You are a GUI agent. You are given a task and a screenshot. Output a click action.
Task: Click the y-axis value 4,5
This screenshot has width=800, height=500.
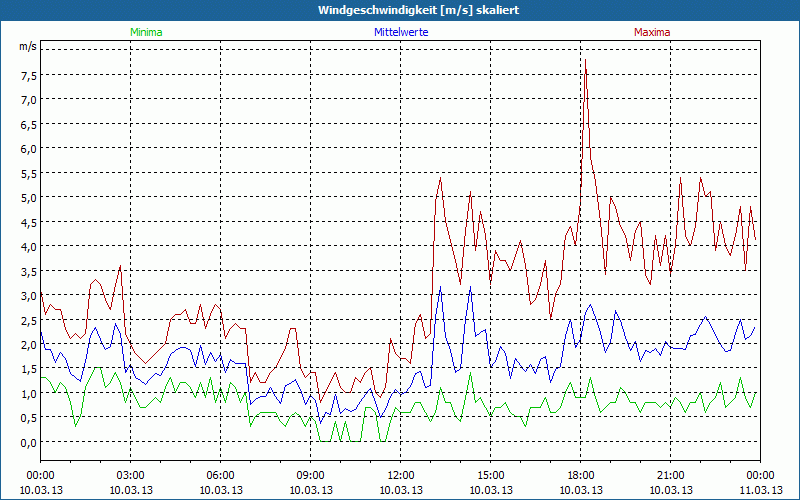29,222
